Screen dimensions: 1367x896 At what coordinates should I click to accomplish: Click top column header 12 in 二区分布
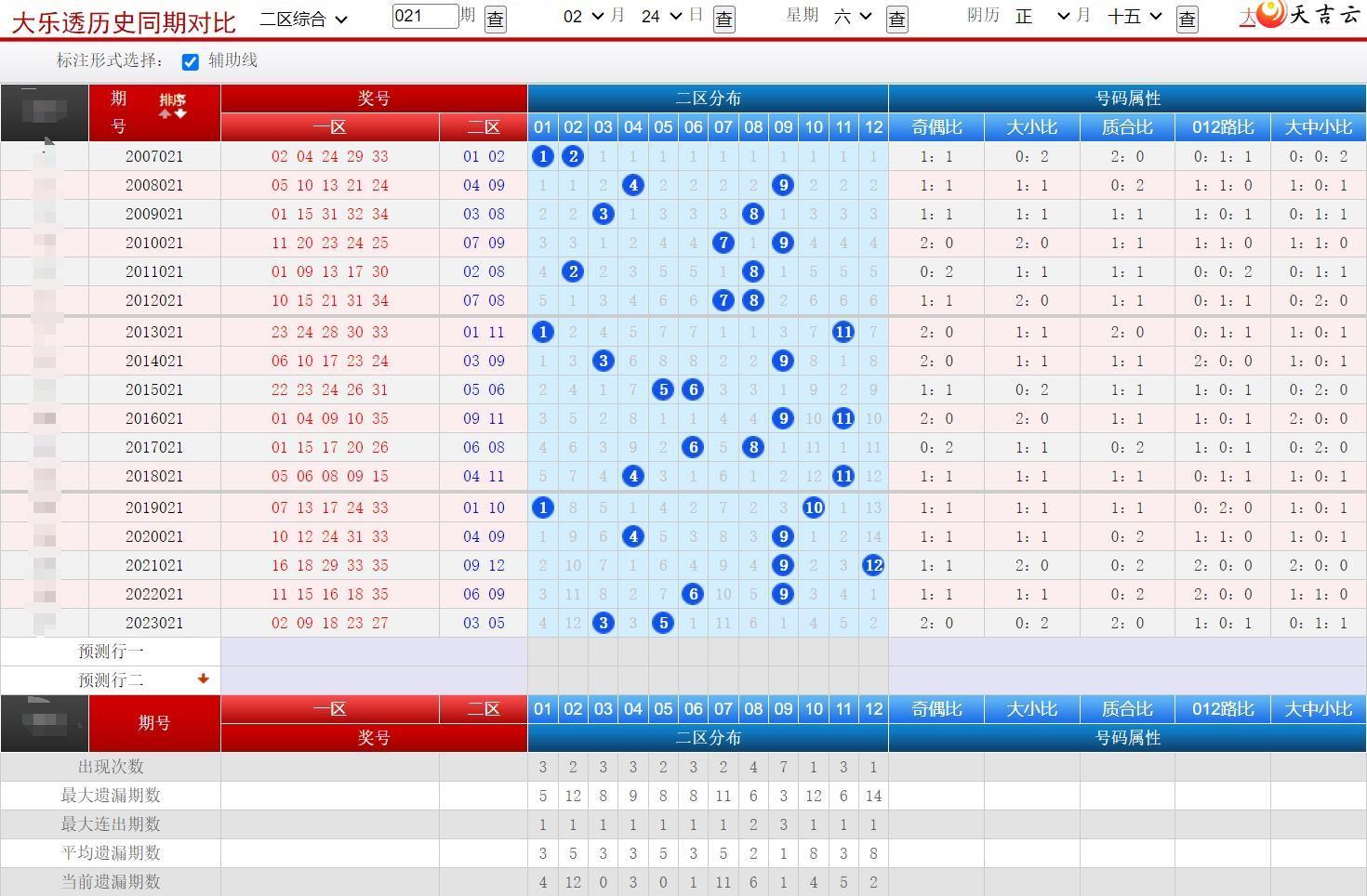[x=873, y=127]
